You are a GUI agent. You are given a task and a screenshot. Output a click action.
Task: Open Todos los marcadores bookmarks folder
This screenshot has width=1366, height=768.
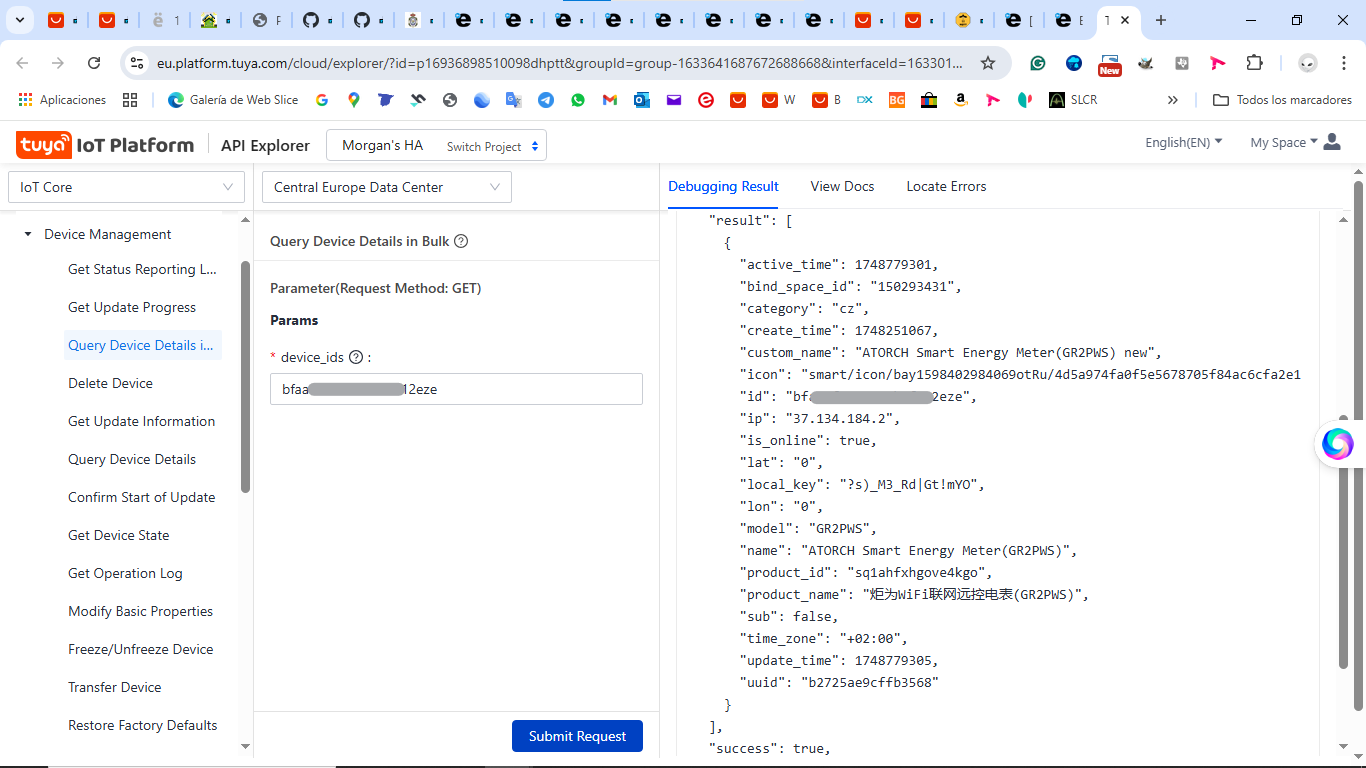1282,100
